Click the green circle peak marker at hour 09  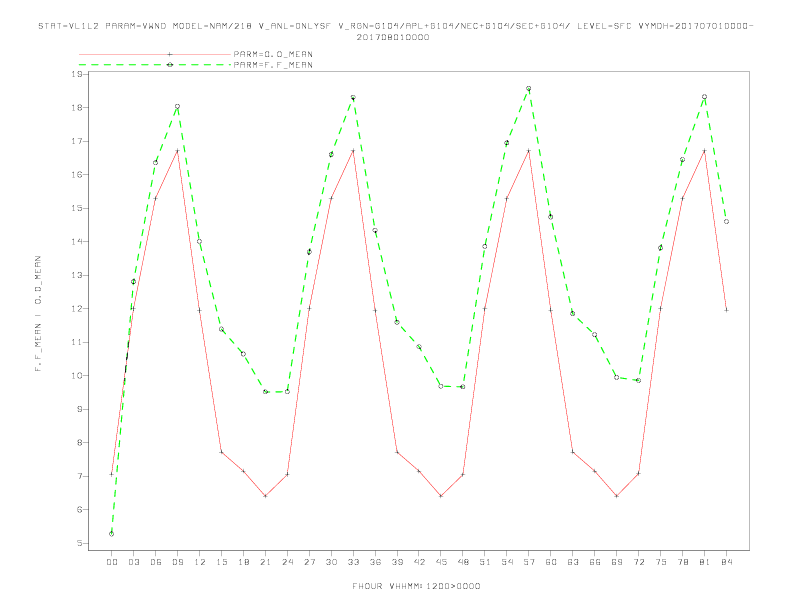tap(177, 107)
